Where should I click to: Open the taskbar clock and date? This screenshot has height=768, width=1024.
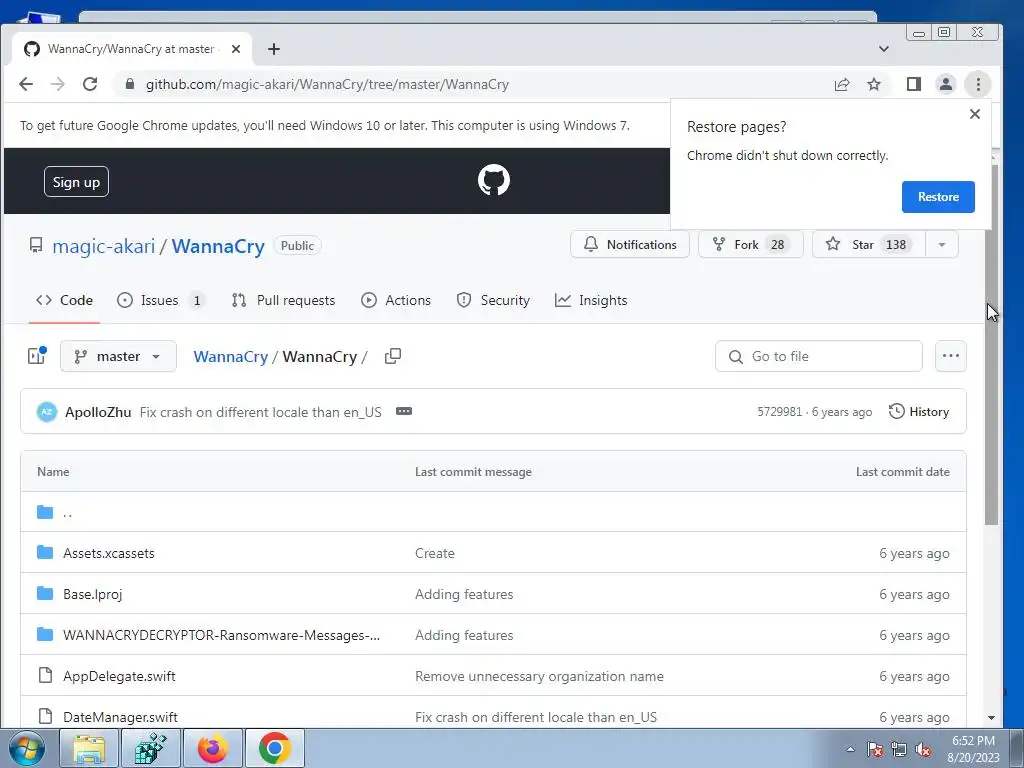tap(973, 749)
